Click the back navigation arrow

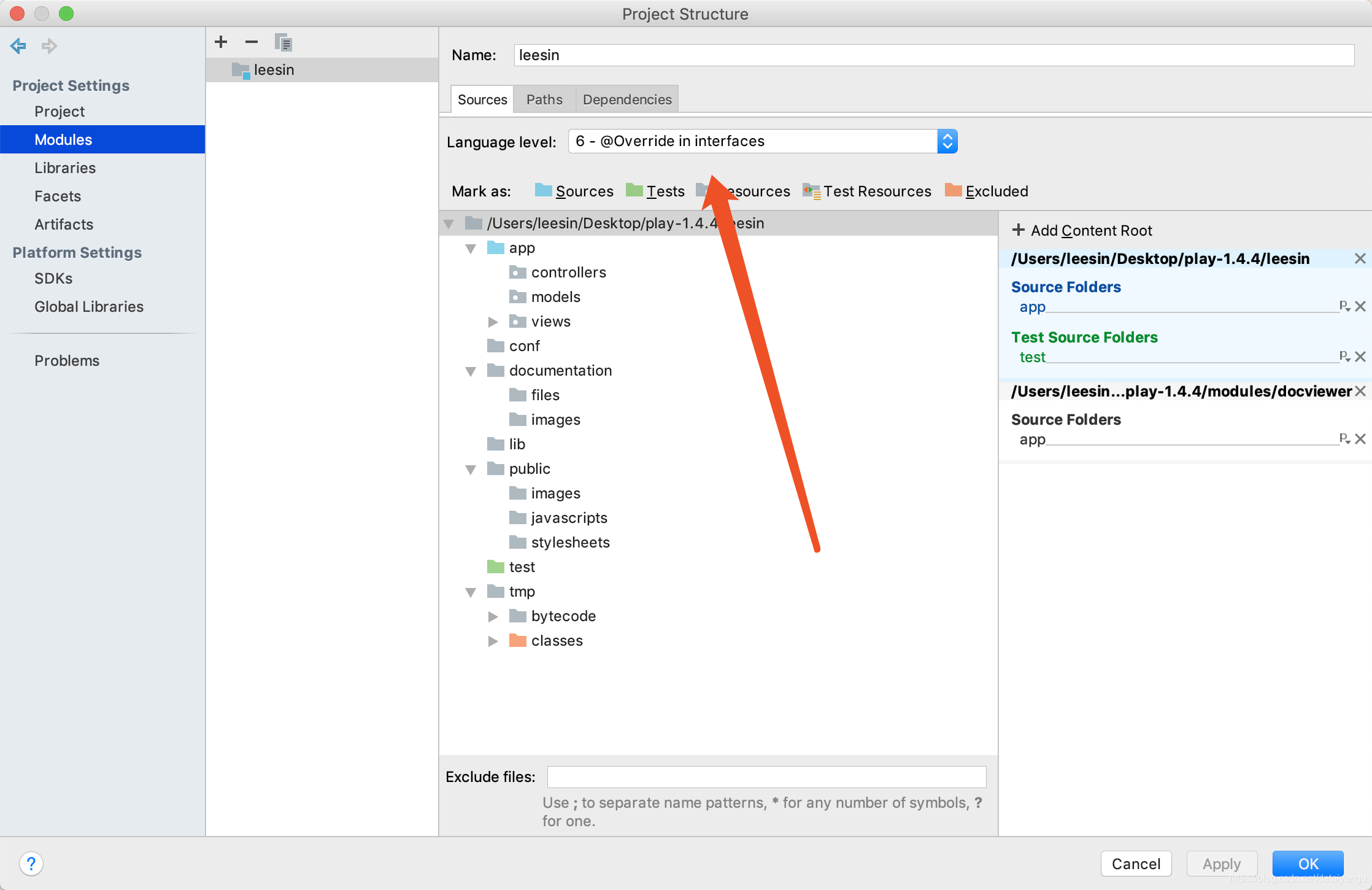point(18,46)
